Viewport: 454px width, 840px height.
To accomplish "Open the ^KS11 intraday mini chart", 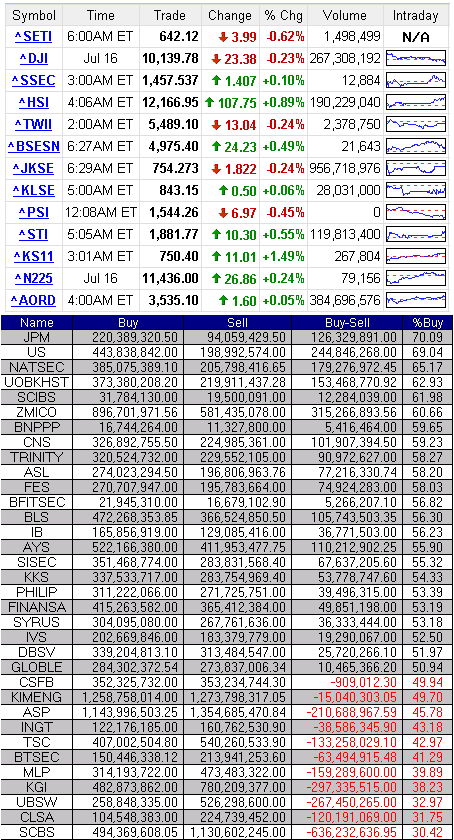I will tap(416, 257).
